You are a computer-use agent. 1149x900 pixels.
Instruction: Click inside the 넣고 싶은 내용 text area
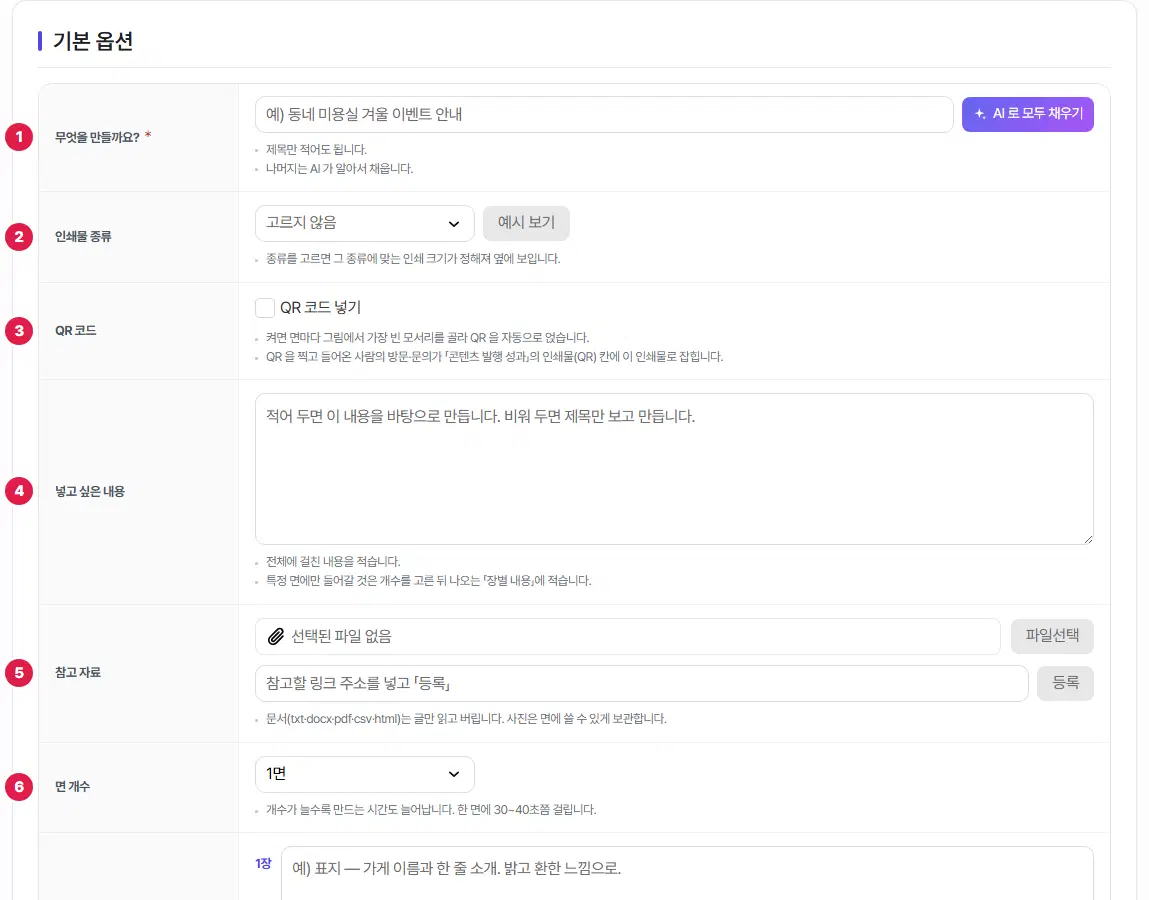pos(674,469)
